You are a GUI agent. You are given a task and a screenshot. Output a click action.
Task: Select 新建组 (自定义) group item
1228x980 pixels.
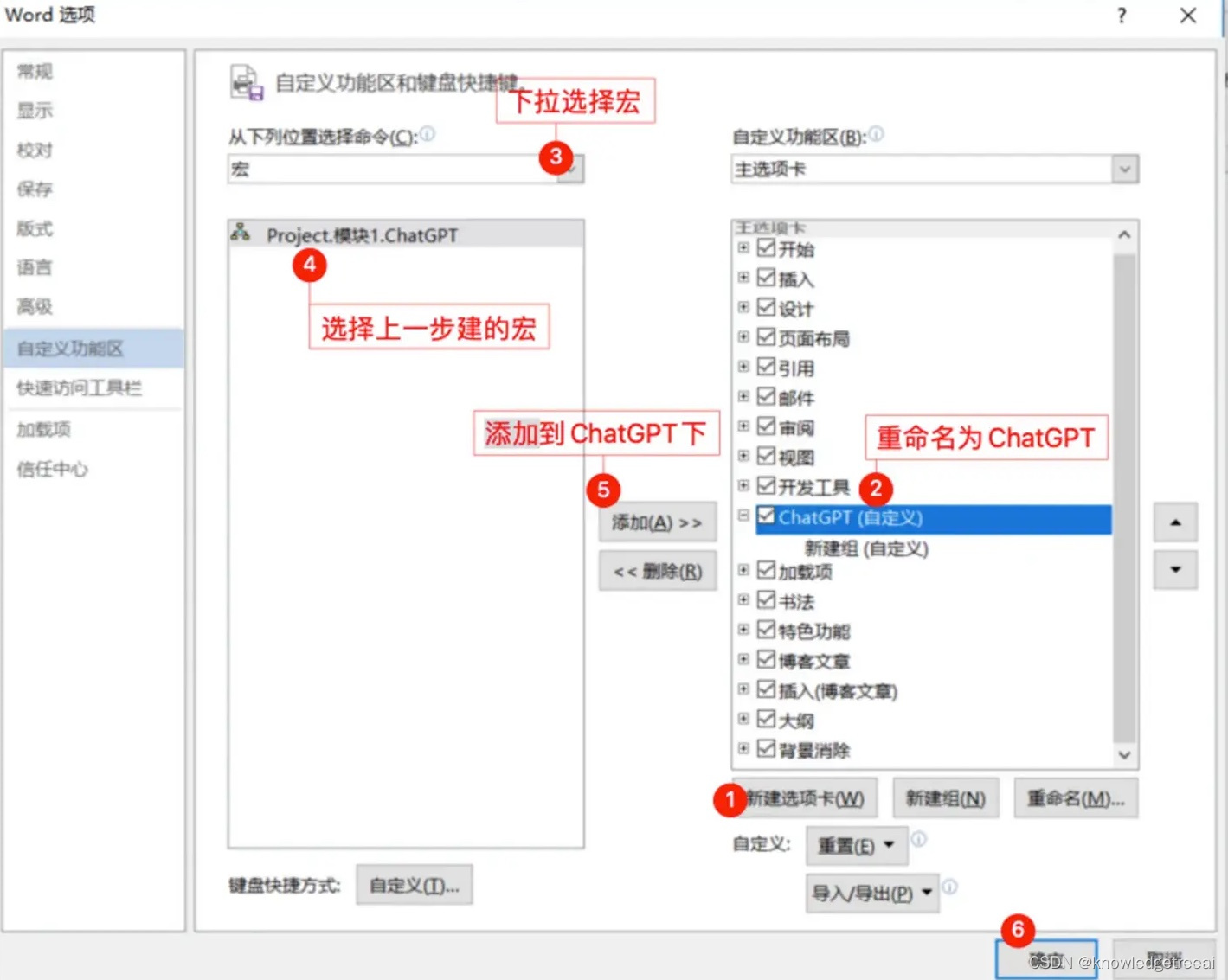[x=865, y=548]
